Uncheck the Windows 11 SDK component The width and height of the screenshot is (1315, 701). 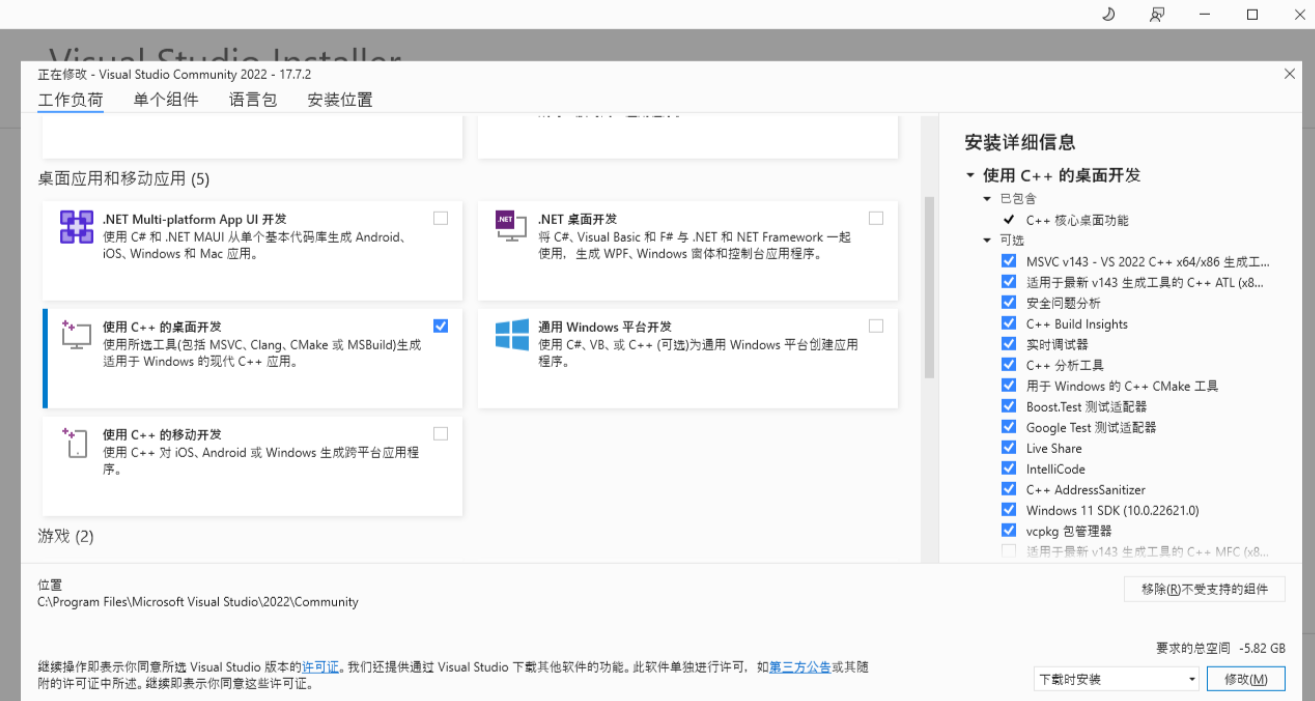click(x=1008, y=510)
